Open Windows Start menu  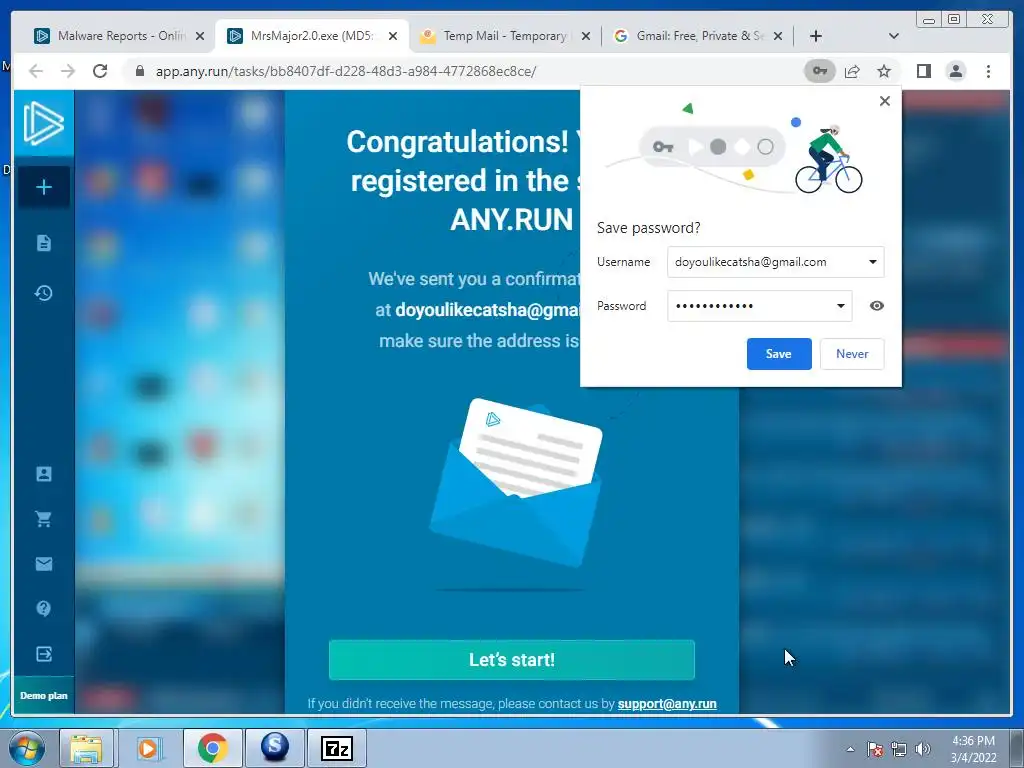coord(27,748)
